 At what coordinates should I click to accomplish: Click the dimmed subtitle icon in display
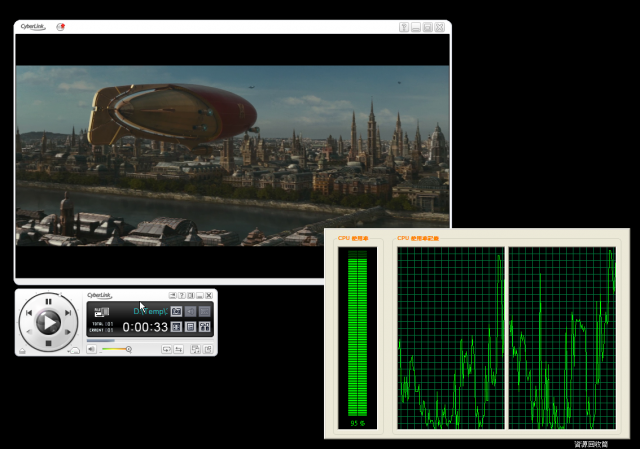[204, 311]
